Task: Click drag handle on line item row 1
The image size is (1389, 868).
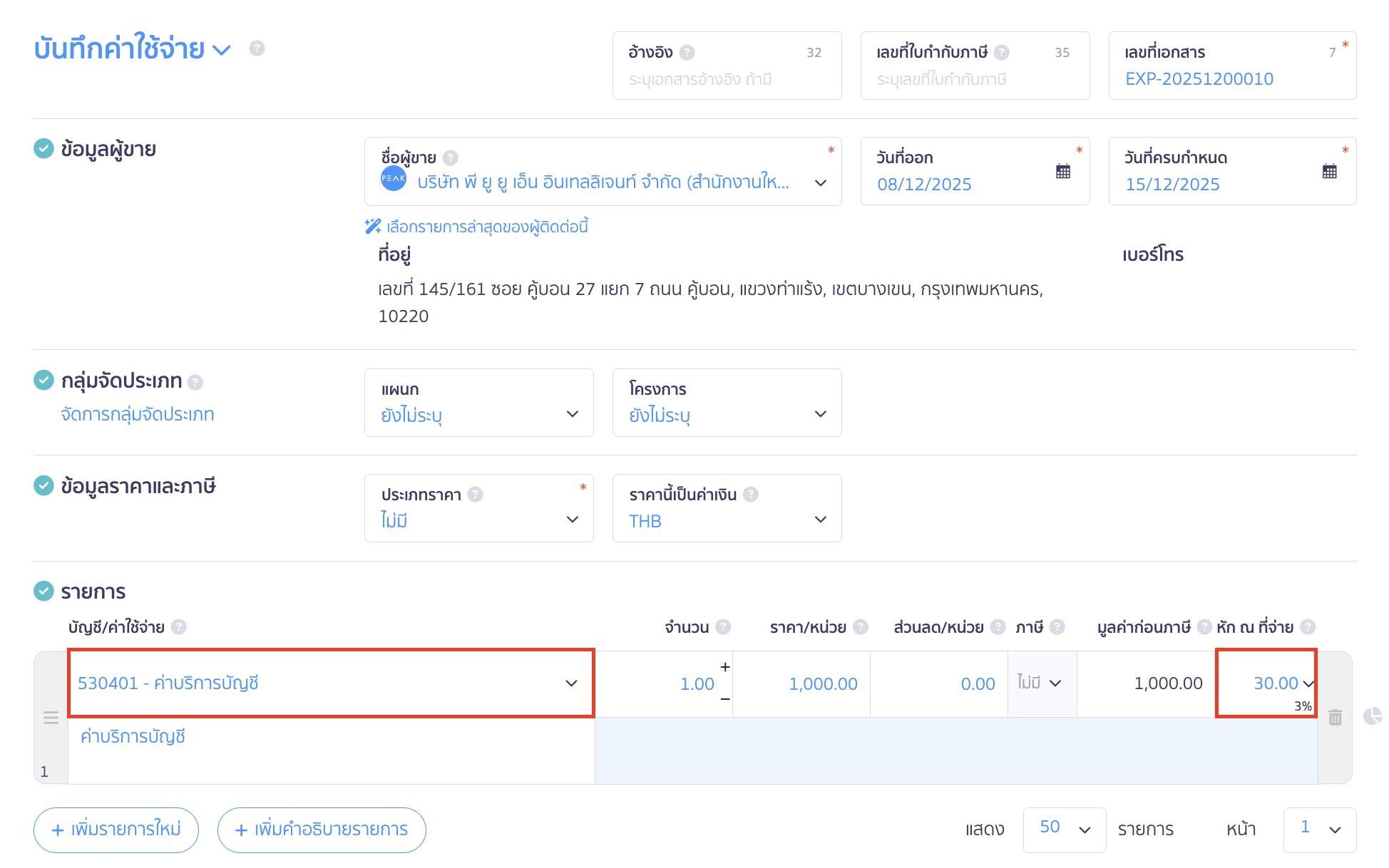Action: pyautogui.click(x=51, y=718)
